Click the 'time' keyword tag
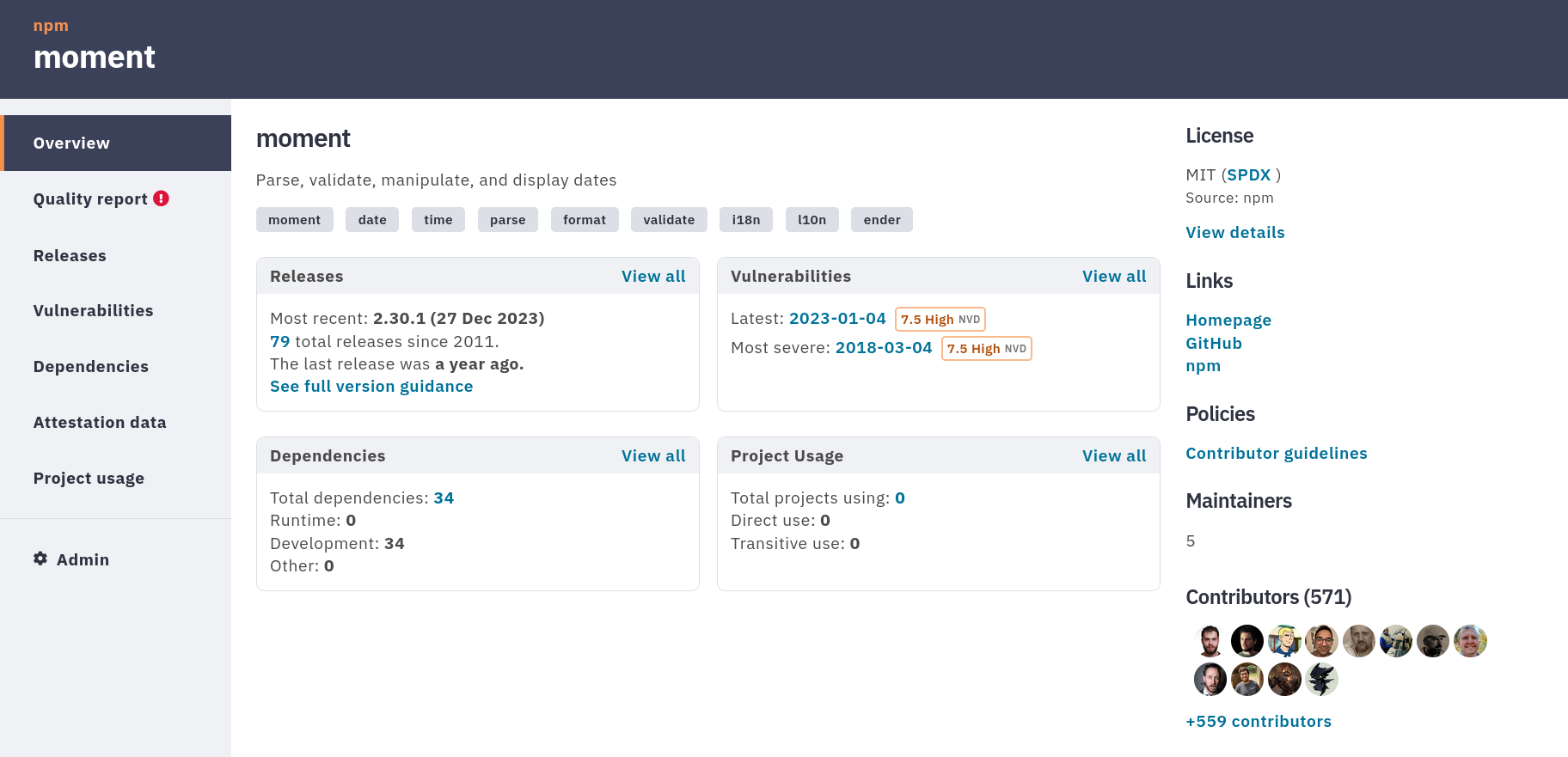The image size is (1568, 757). pos(438,220)
